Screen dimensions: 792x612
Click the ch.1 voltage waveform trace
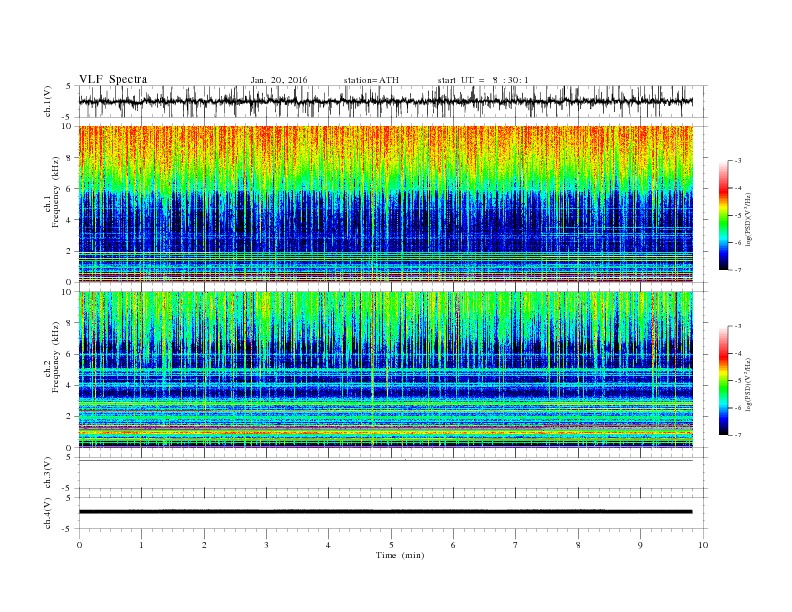pyautogui.click(x=385, y=101)
